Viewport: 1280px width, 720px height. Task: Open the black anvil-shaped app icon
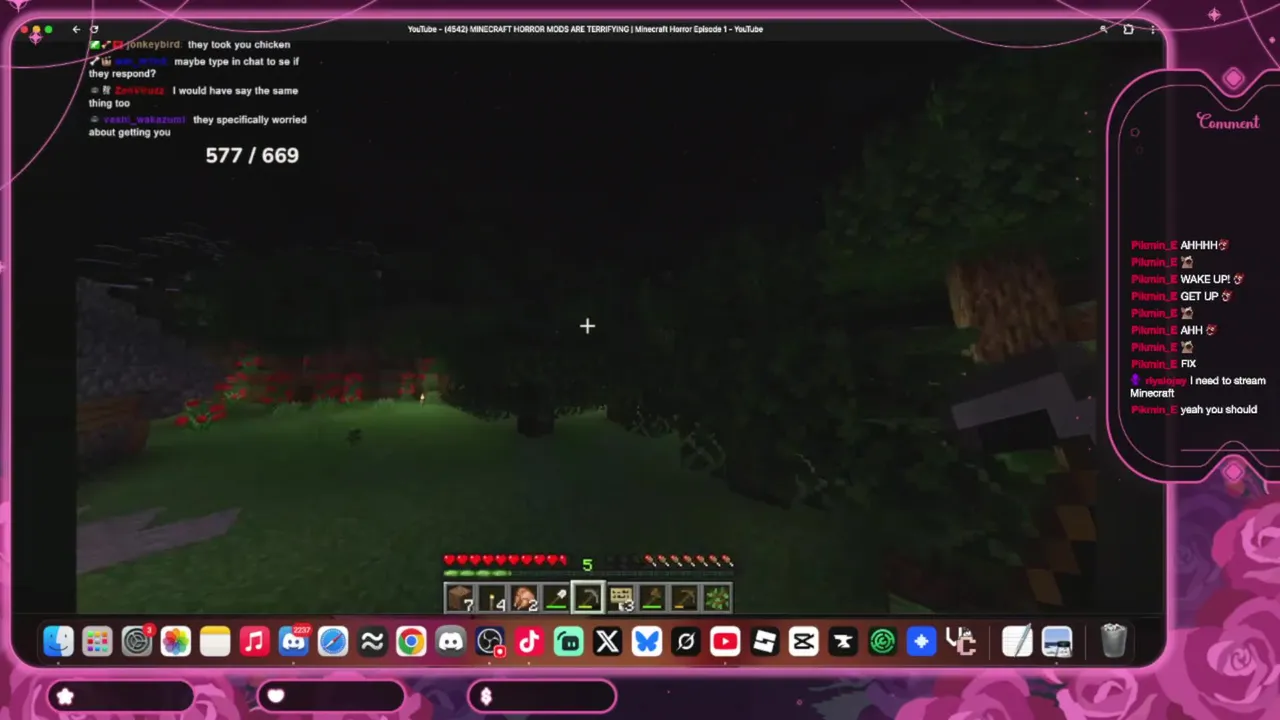[843, 641]
